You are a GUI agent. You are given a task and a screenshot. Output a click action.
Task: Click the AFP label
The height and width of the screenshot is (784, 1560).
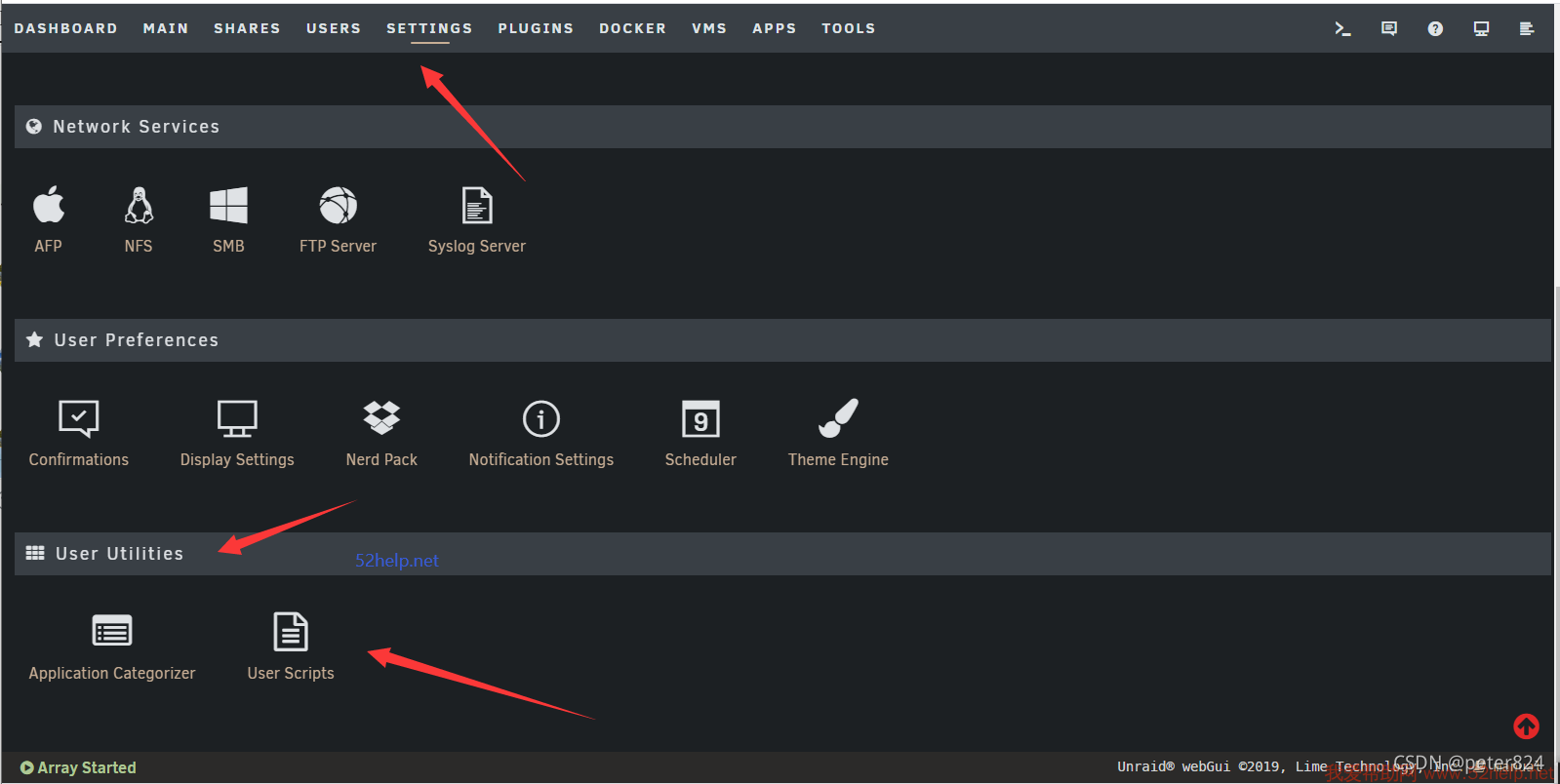pyautogui.click(x=49, y=246)
